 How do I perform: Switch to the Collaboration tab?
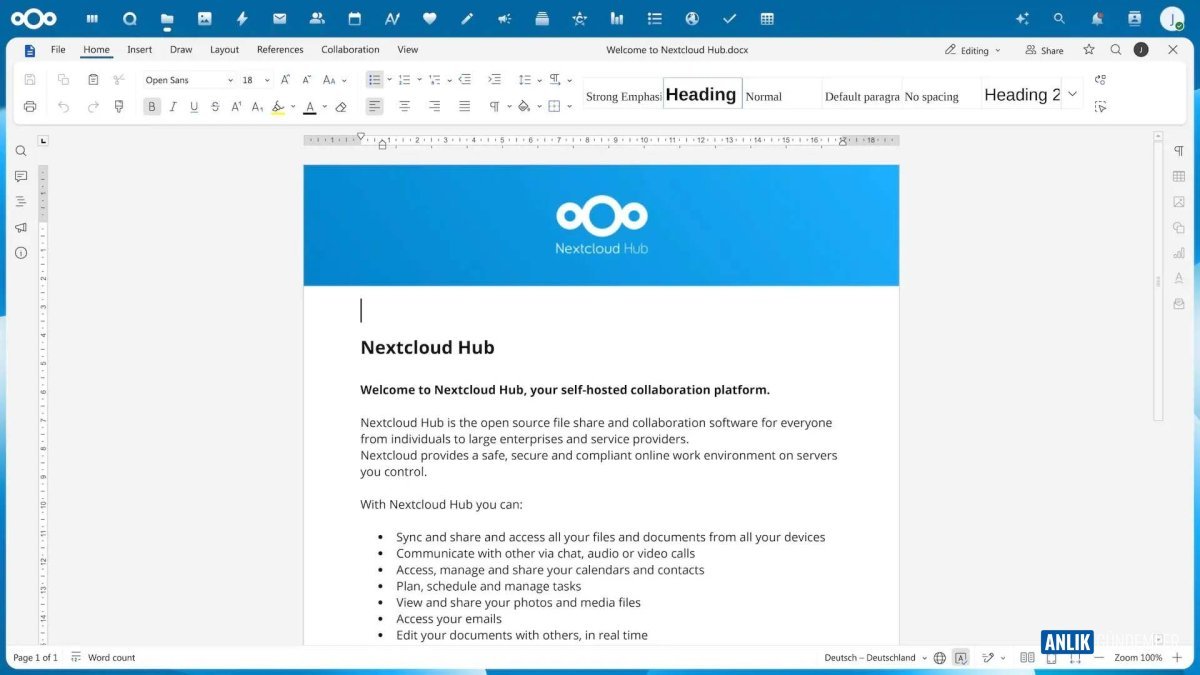coord(350,49)
